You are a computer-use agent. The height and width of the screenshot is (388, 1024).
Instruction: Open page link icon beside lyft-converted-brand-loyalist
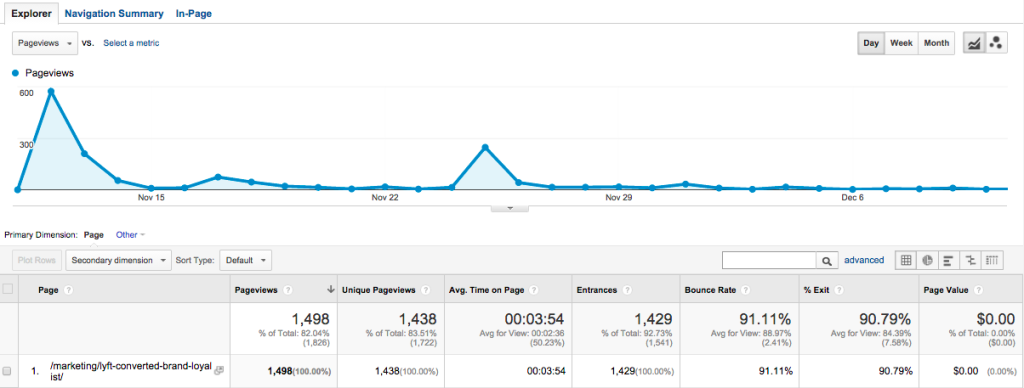point(219,370)
